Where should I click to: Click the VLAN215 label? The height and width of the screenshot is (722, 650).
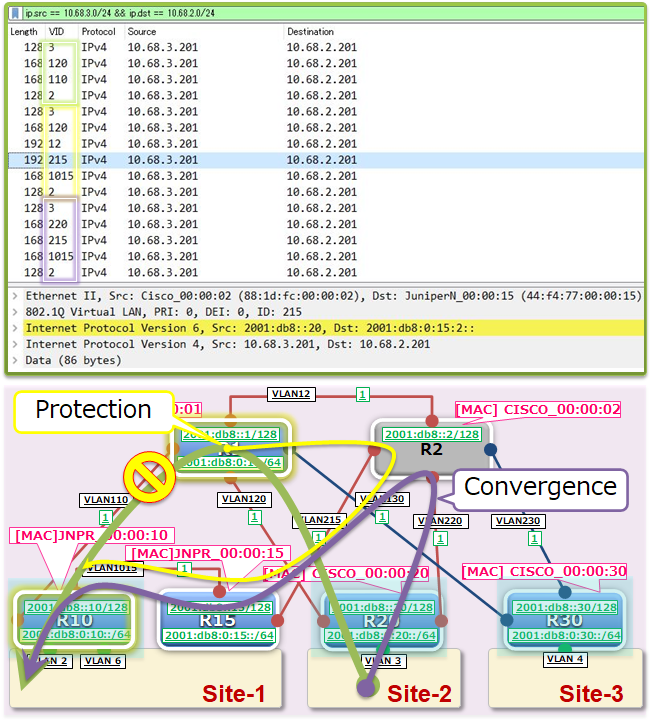point(320,520)
